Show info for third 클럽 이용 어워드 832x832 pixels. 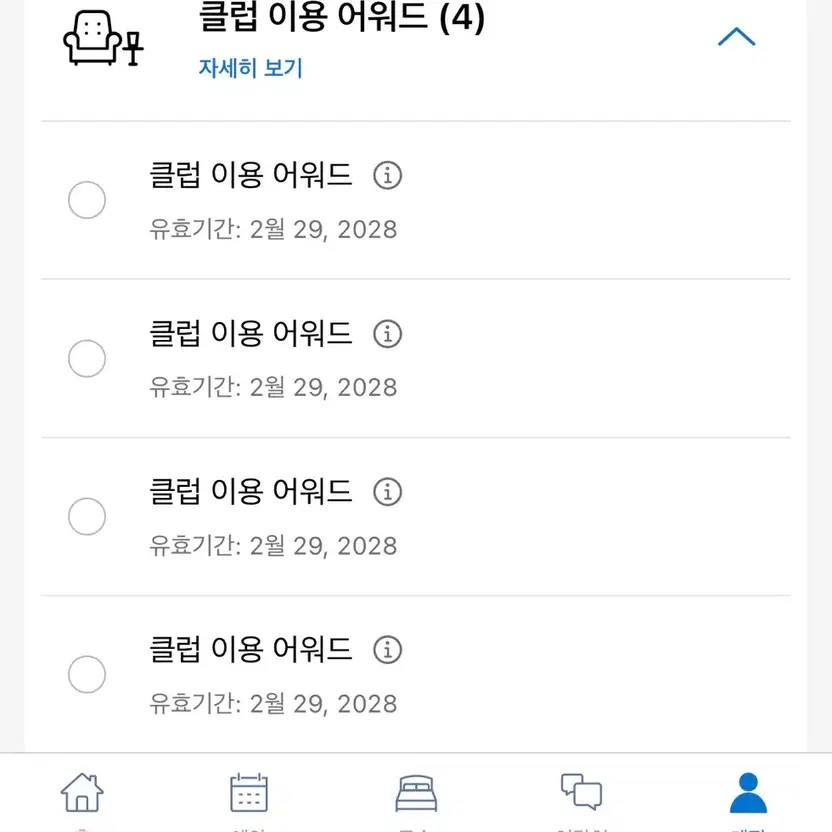pyautogui.click(x=387, y=492)
